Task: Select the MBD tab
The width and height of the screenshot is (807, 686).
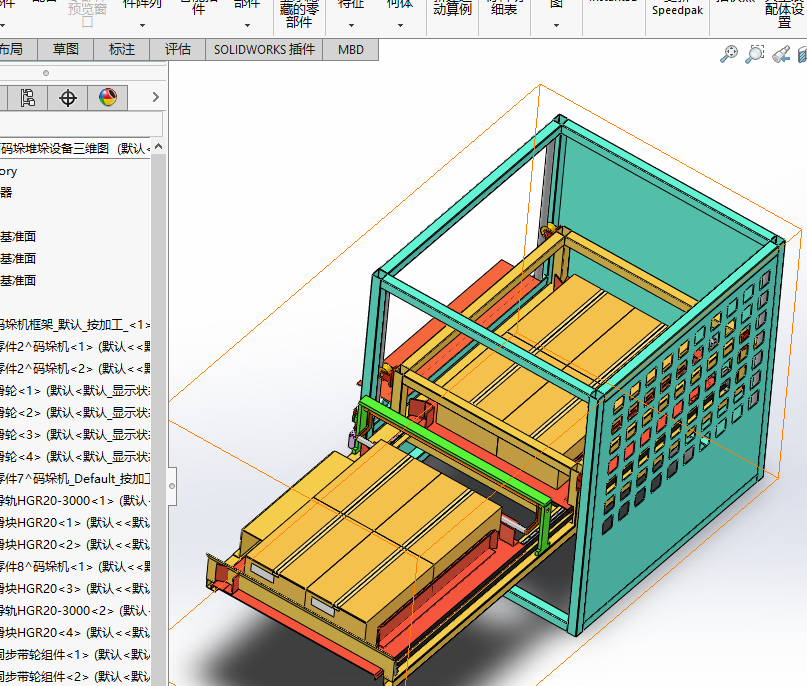Action: coord(351,49)
